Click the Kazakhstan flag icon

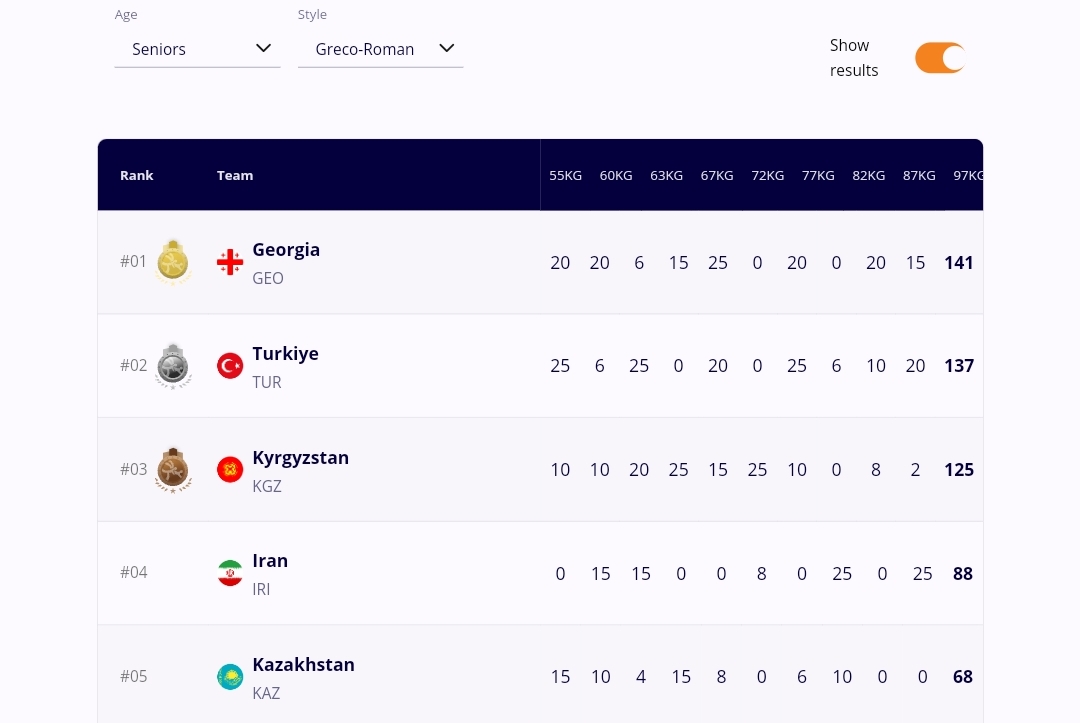click(x=230, y=677)
